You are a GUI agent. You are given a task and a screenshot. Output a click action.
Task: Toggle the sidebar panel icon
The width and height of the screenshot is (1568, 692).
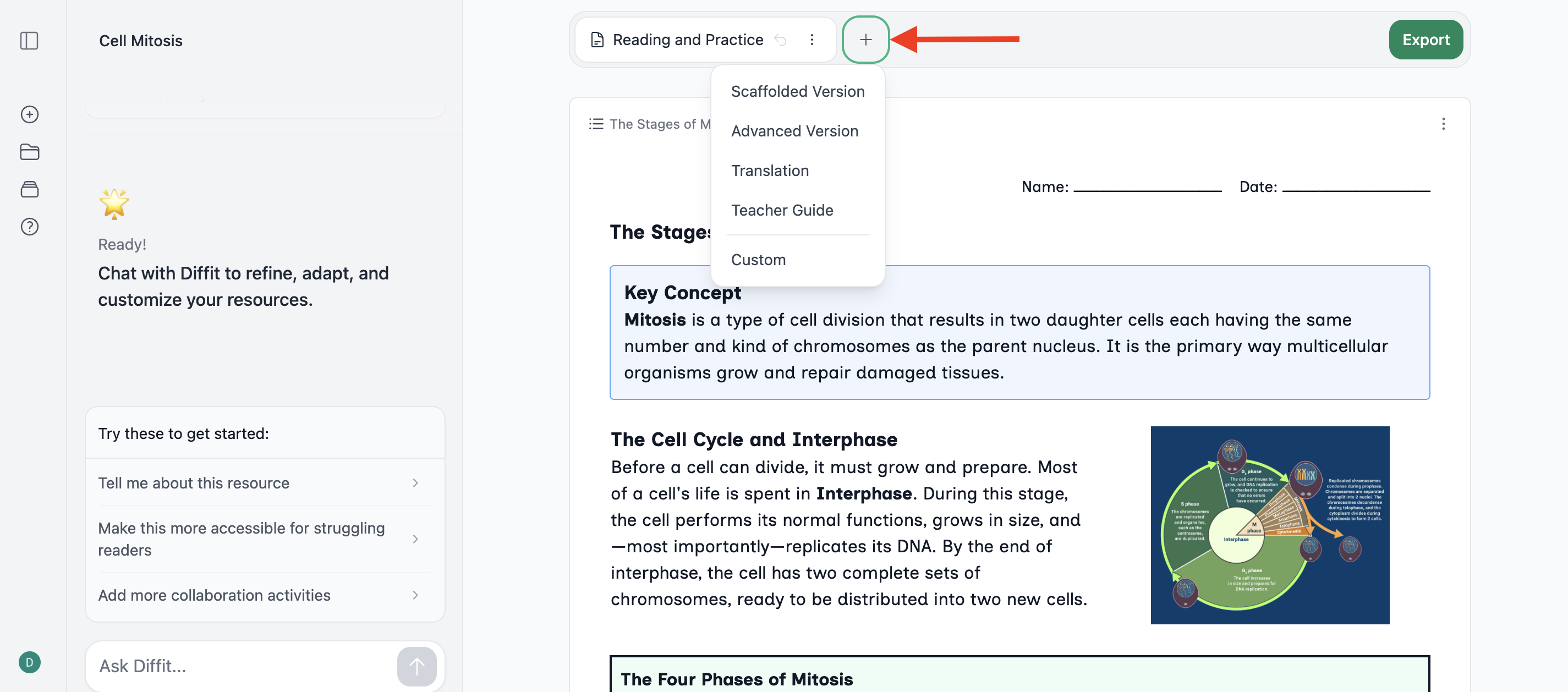(29, 41)
